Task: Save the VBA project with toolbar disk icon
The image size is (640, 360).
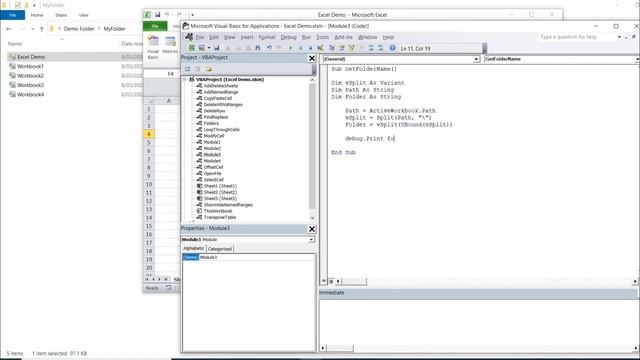Action: [216, 48]
